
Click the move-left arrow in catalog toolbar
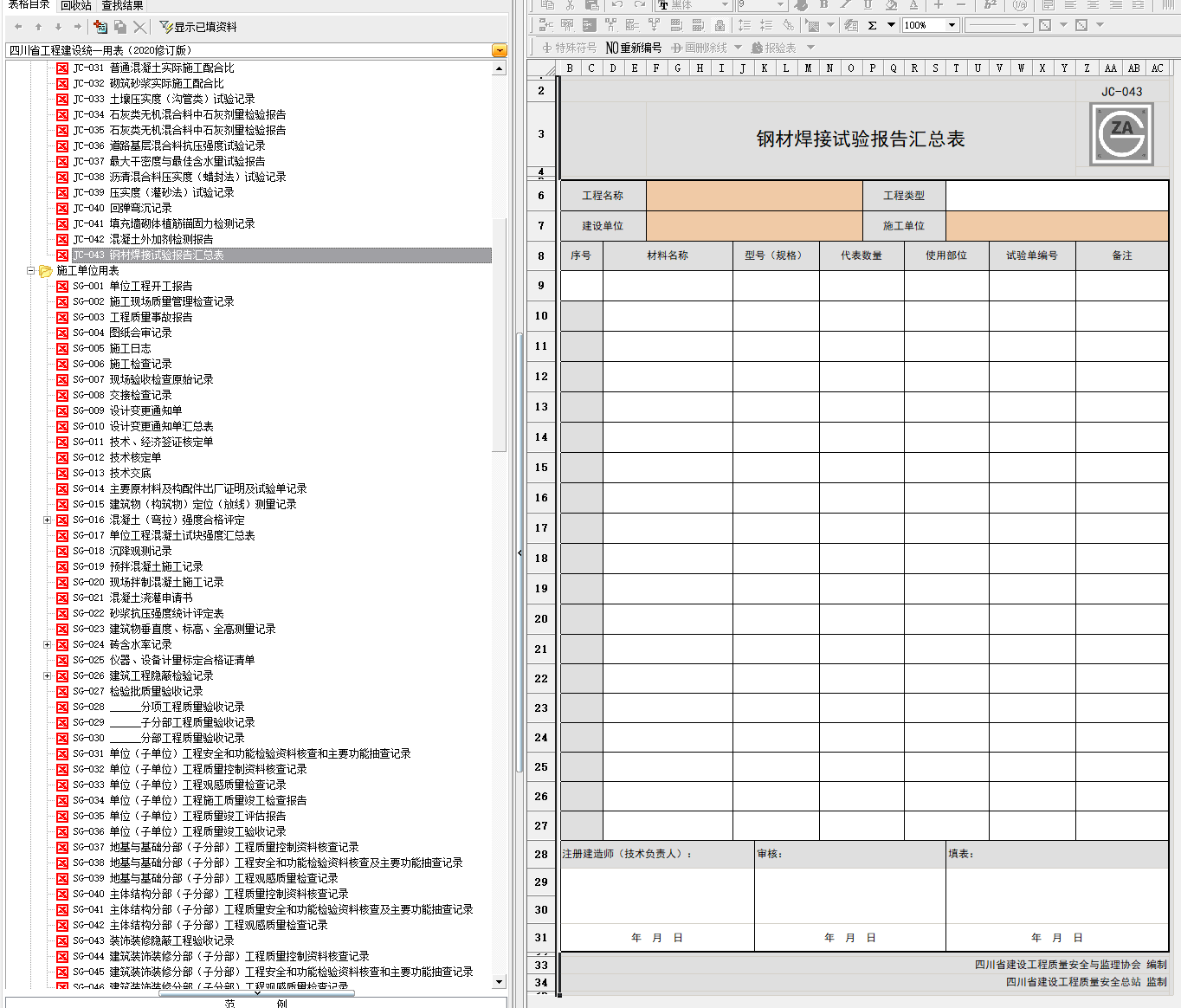18,27
